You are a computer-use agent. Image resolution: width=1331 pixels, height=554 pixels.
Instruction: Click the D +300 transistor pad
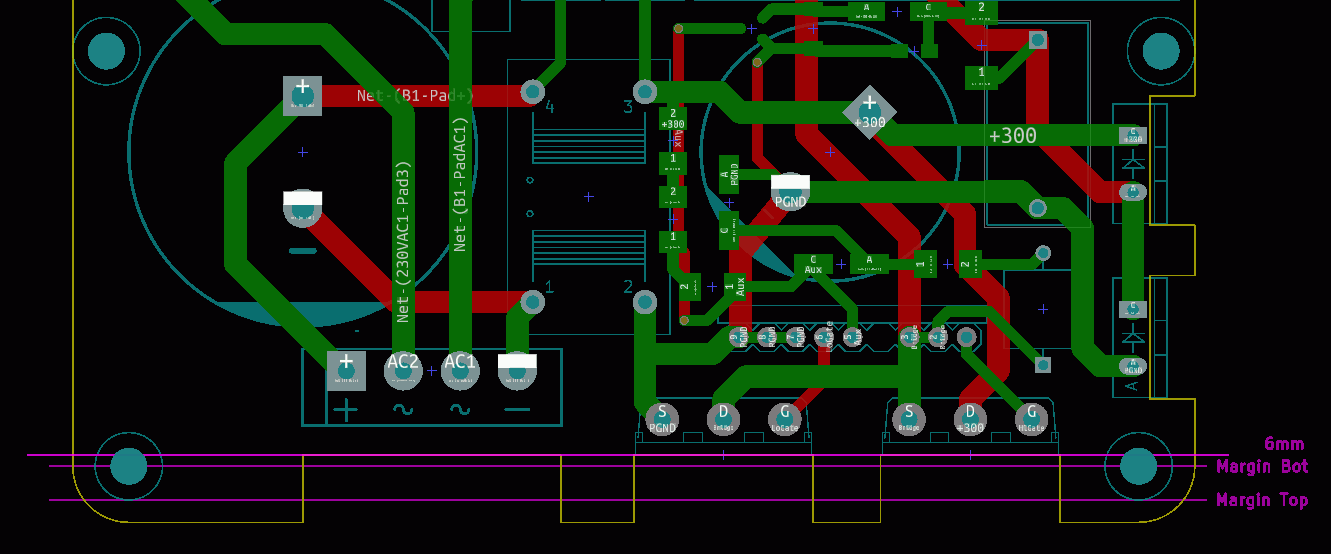pyautogui.click(x=969, y=418)
